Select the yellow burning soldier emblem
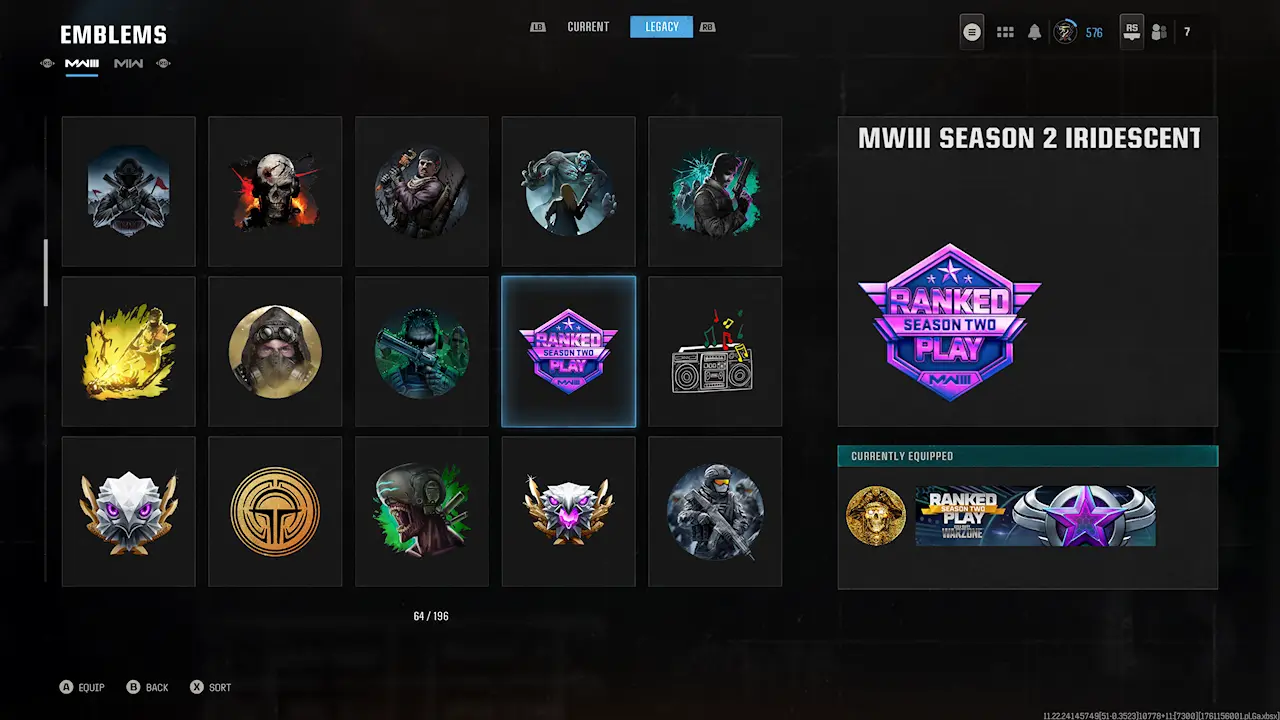The height and width of the screenshot is (720, 1280). (128, 351)
